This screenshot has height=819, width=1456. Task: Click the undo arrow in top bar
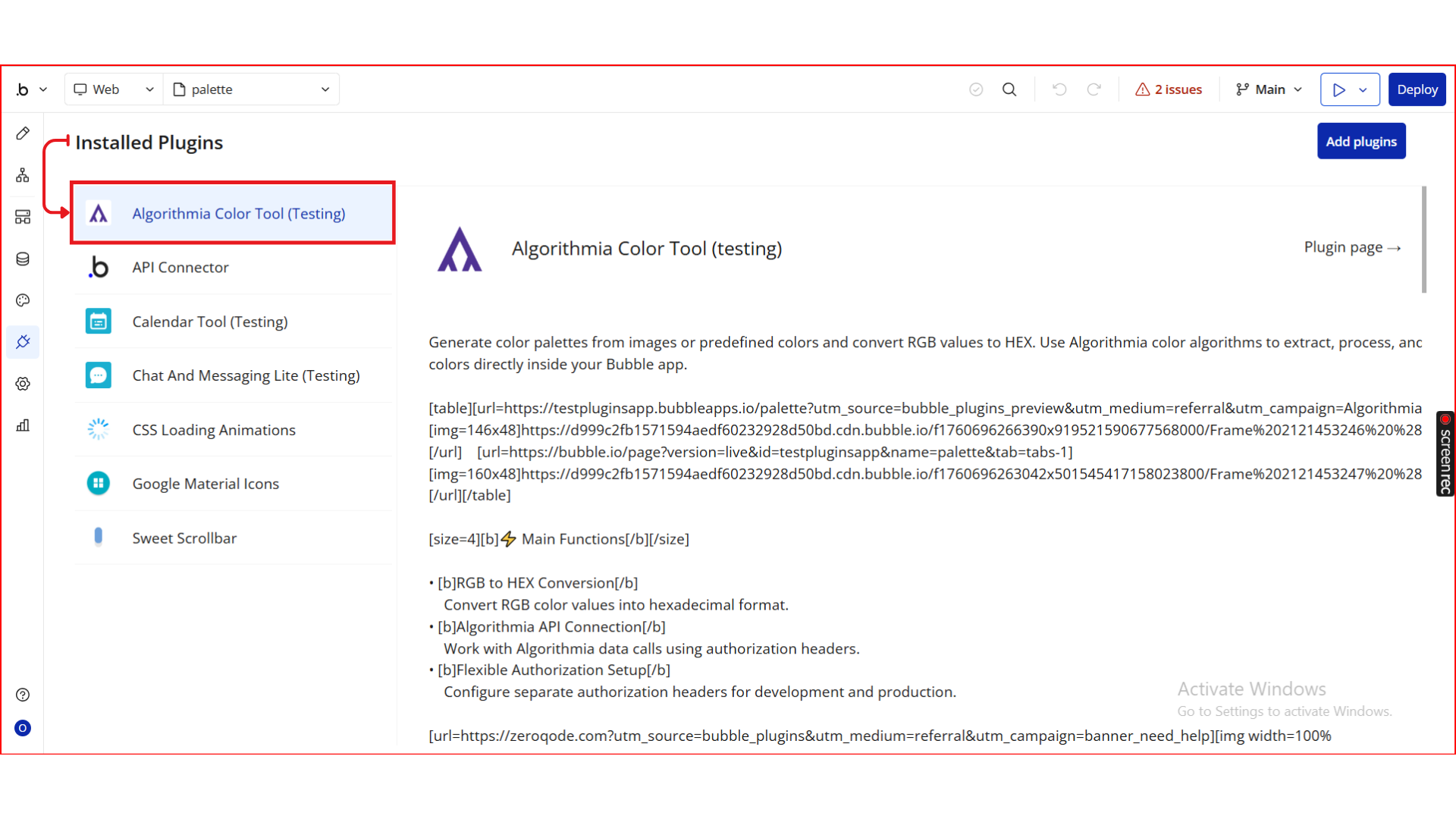click(x=1059, y=89)
